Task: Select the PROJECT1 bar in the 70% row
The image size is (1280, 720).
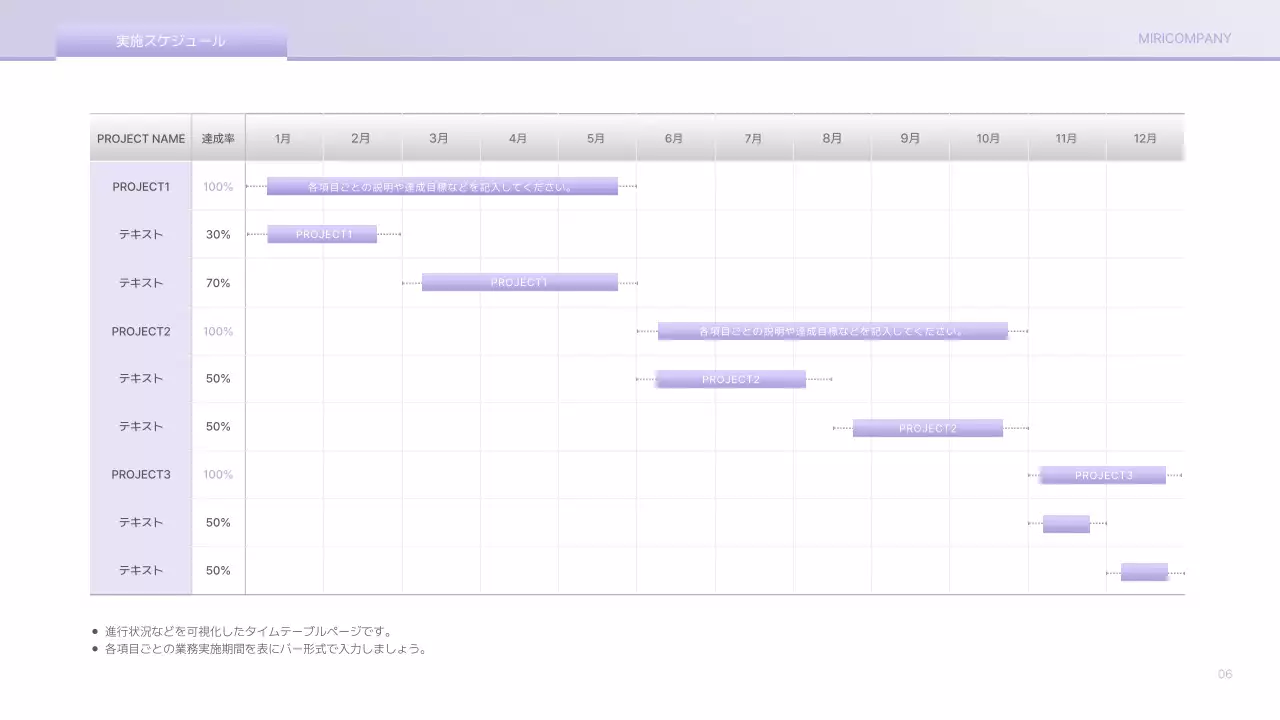Action: 519,283
